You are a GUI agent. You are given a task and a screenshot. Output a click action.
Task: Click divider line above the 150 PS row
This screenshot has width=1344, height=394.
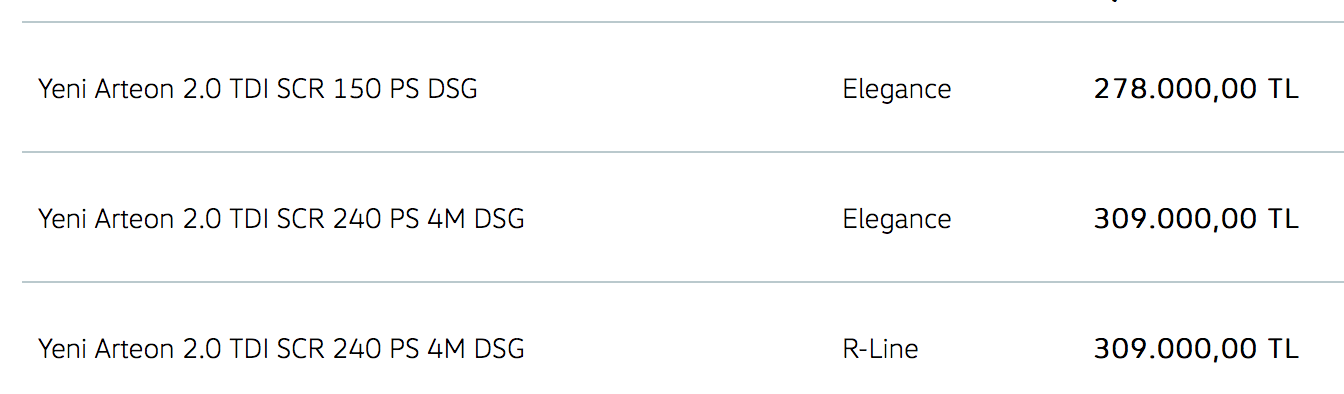tap(683, 22)
